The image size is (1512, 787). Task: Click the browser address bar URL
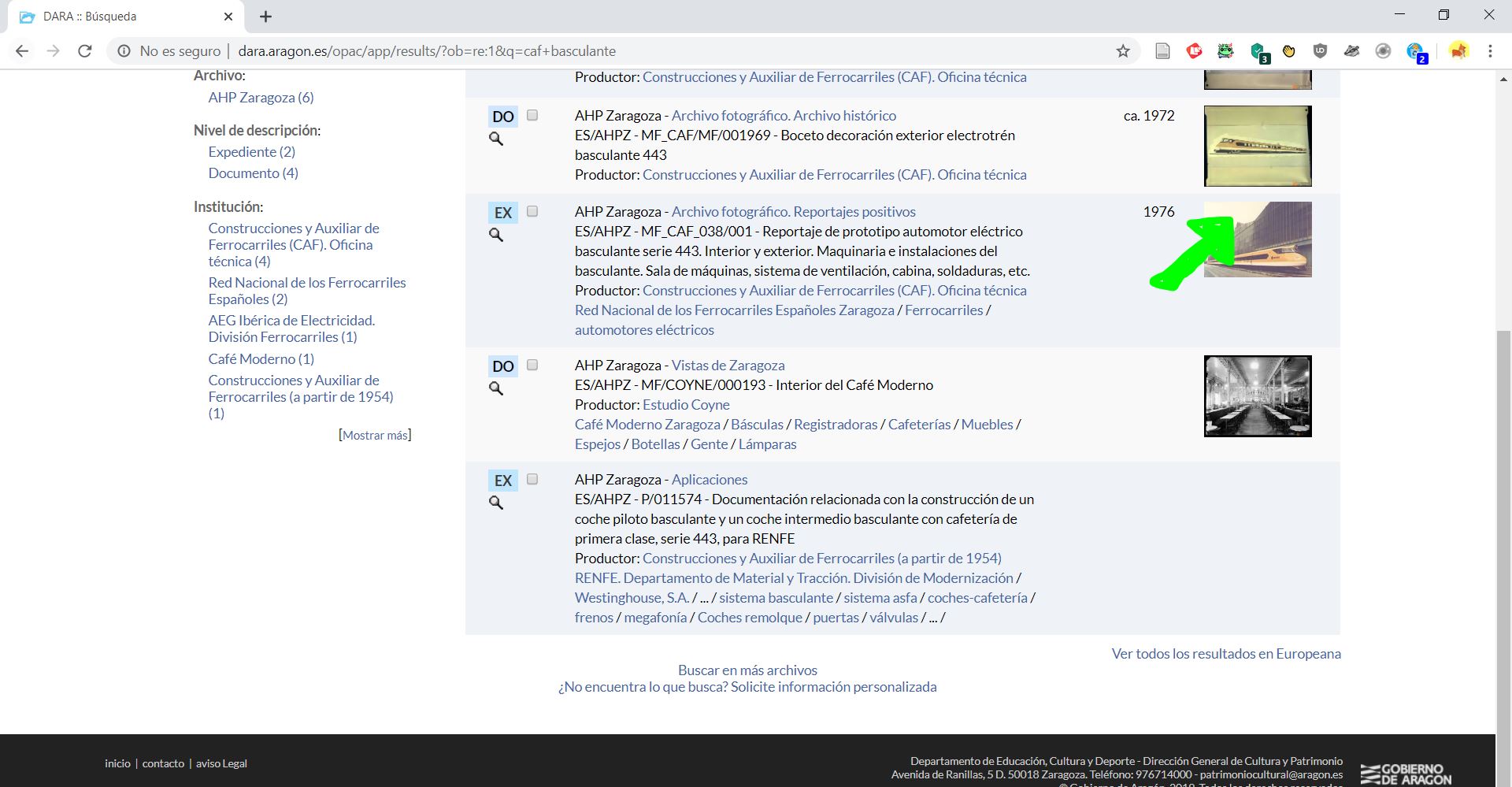pyautogui.click(x=427, y=51)
